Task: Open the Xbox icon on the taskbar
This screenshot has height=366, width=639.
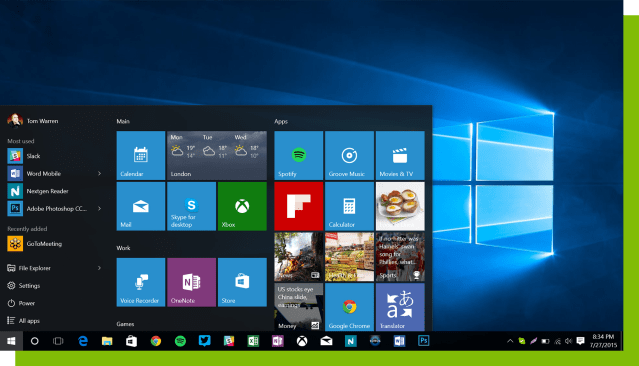Action: click(x=302, y=341)
